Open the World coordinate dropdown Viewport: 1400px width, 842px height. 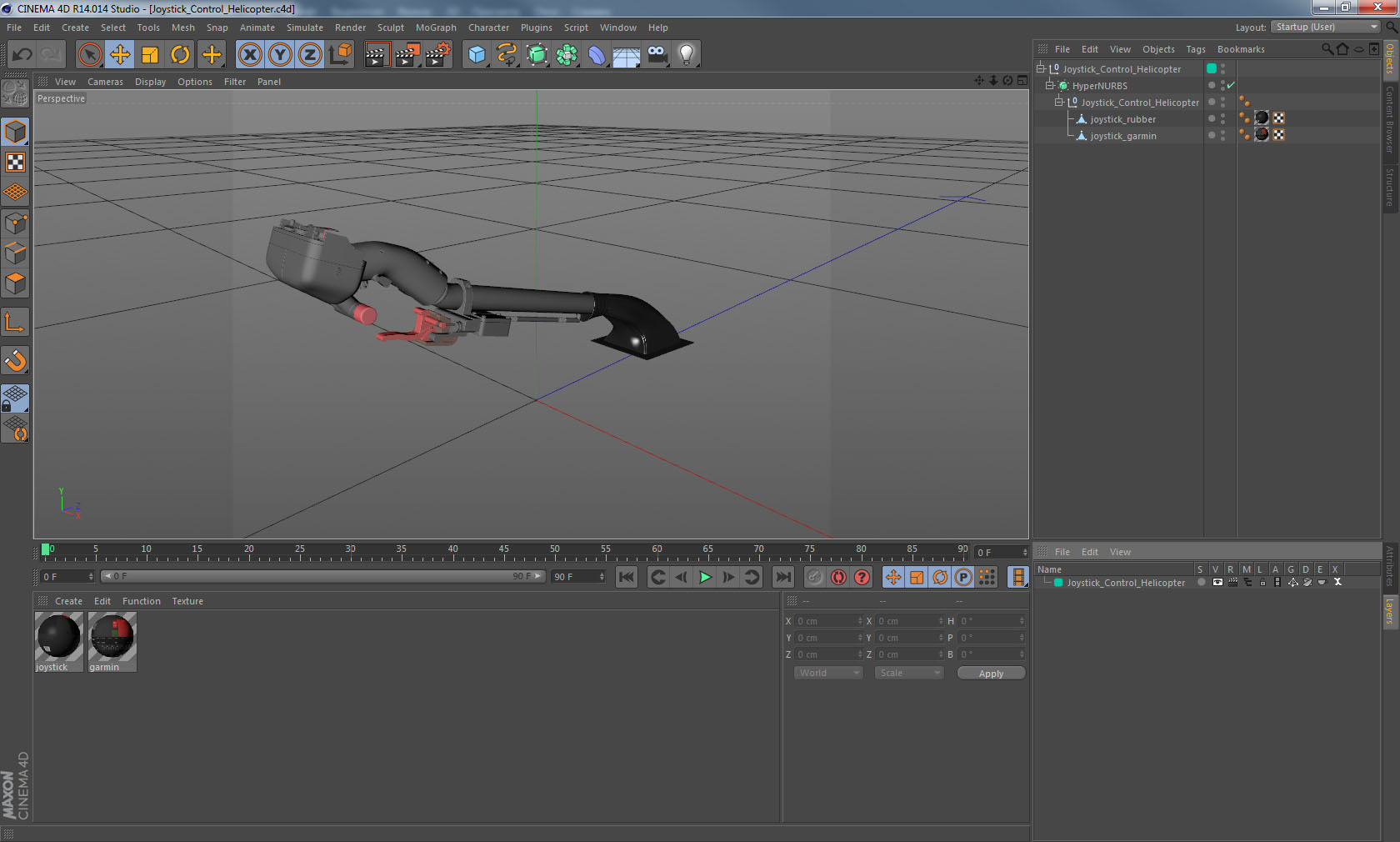[x=828, y=673]
